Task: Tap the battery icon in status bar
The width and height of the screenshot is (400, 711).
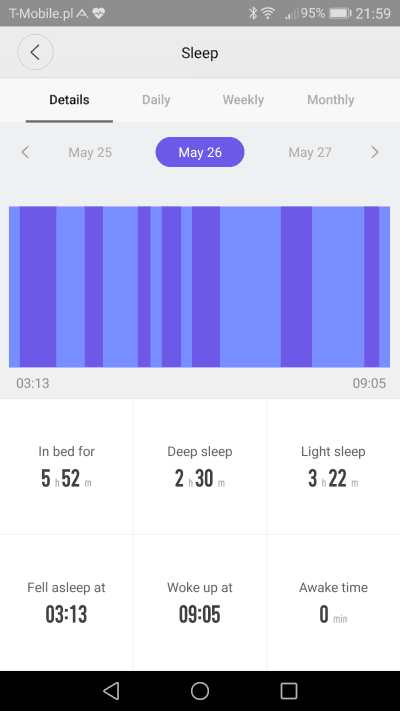Action: point(340,14)
